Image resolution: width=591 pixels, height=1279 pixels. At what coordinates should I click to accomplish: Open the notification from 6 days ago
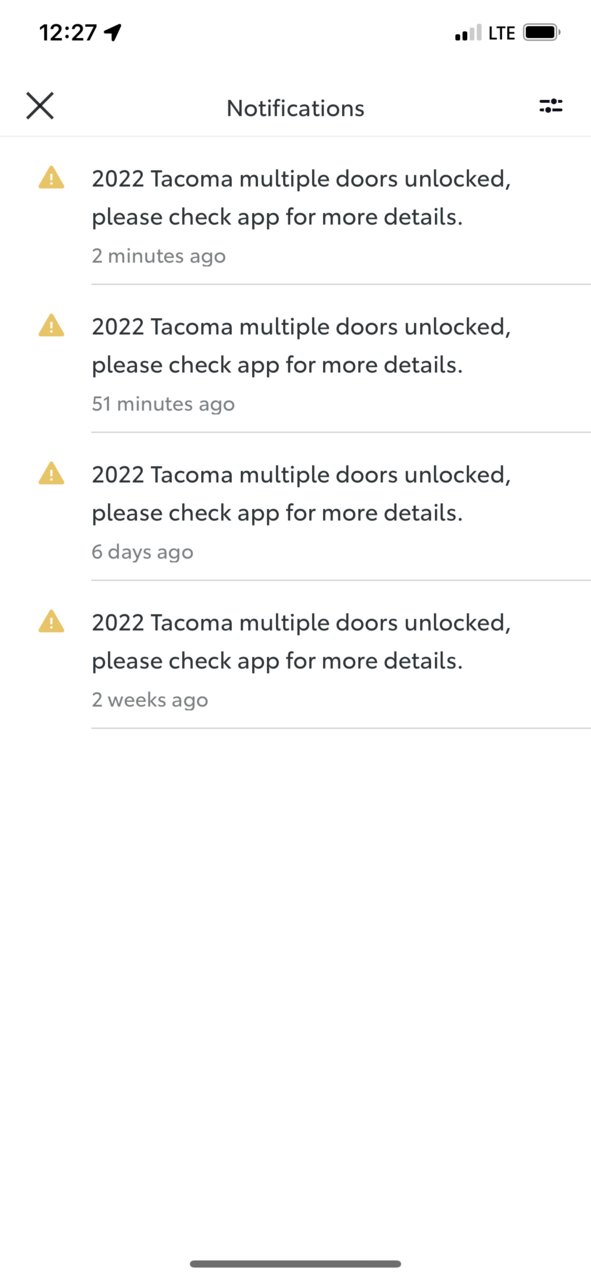tap(296, 507)
